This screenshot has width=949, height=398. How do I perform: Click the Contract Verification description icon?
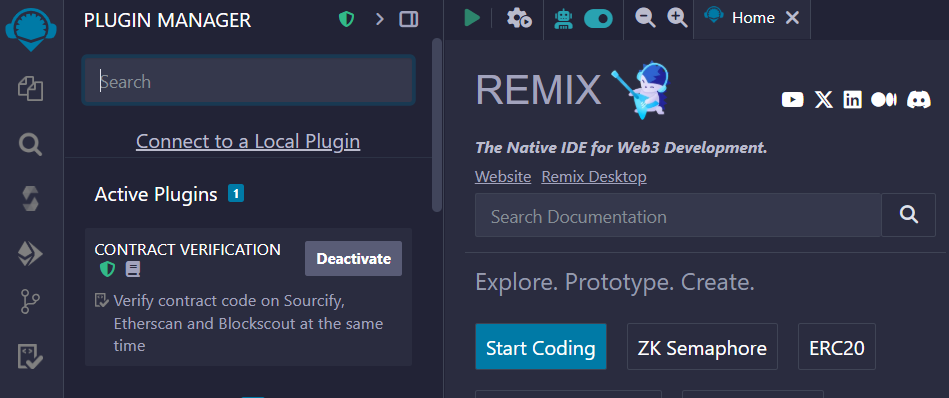(x=102, y=300)
